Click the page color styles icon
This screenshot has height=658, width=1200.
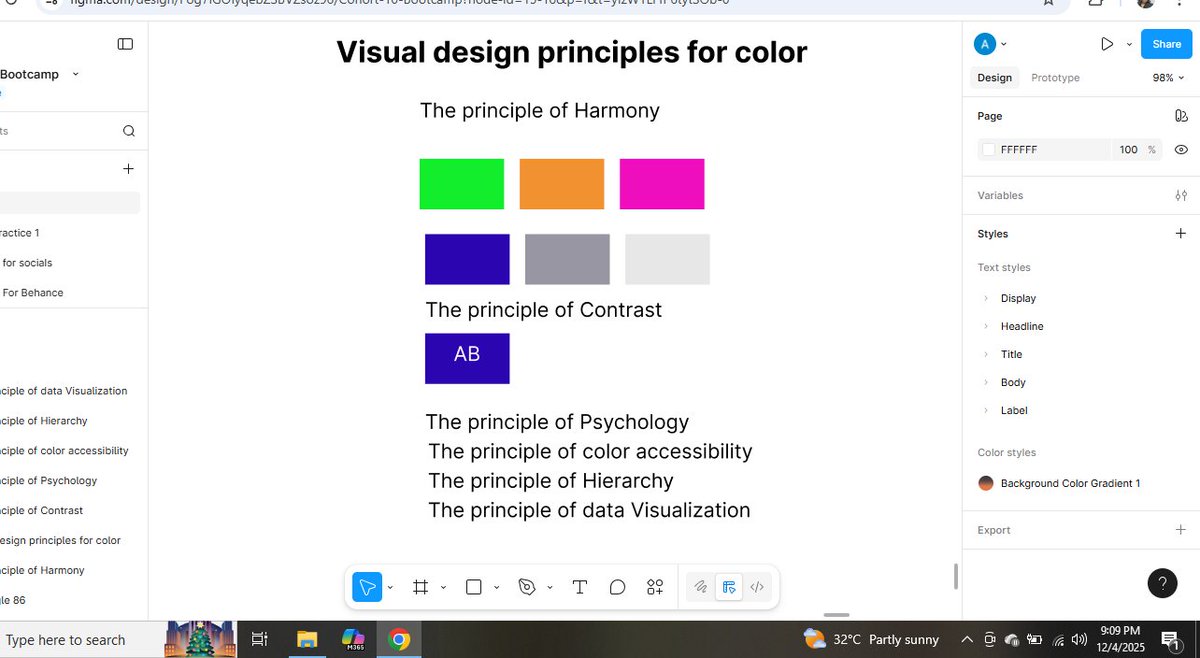click(x=1181, y=116)
